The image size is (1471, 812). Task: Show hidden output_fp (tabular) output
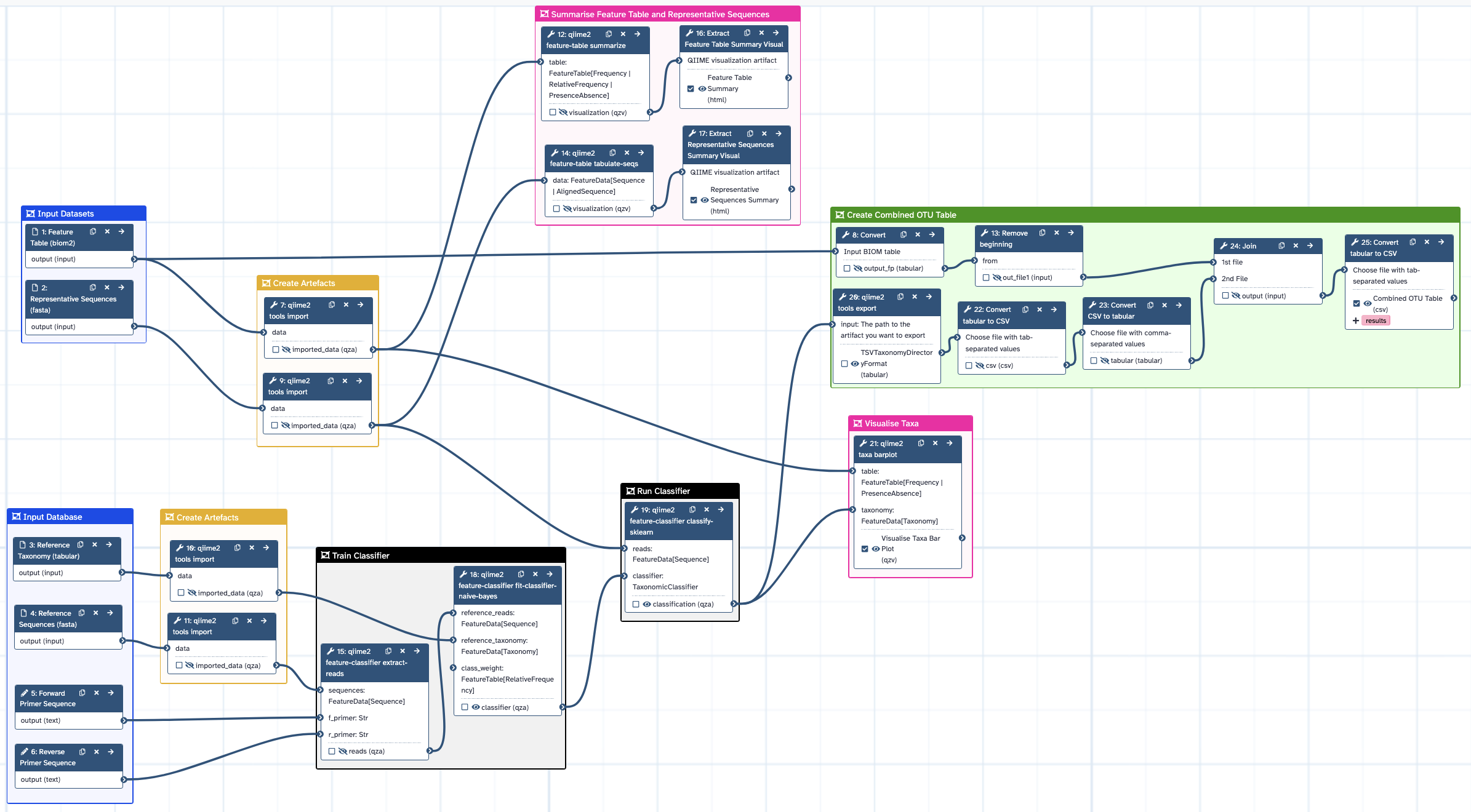(x=857, y=268)
